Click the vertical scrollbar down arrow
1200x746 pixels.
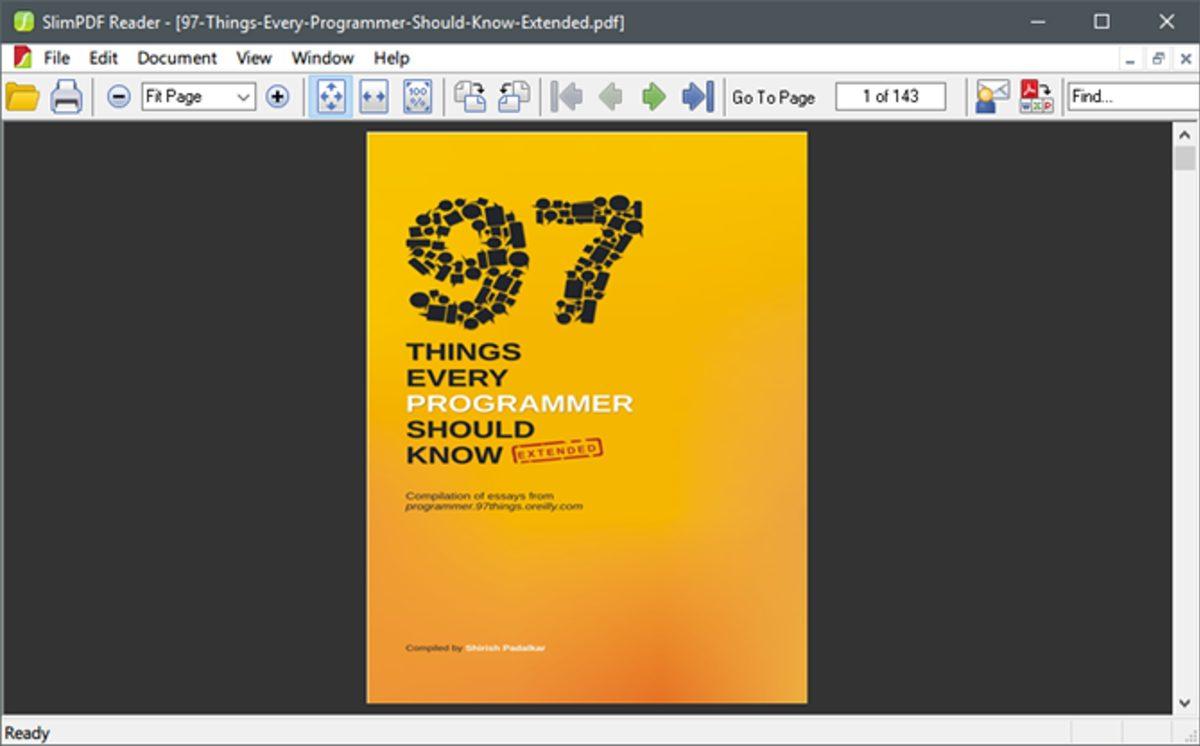point(1185,702)
